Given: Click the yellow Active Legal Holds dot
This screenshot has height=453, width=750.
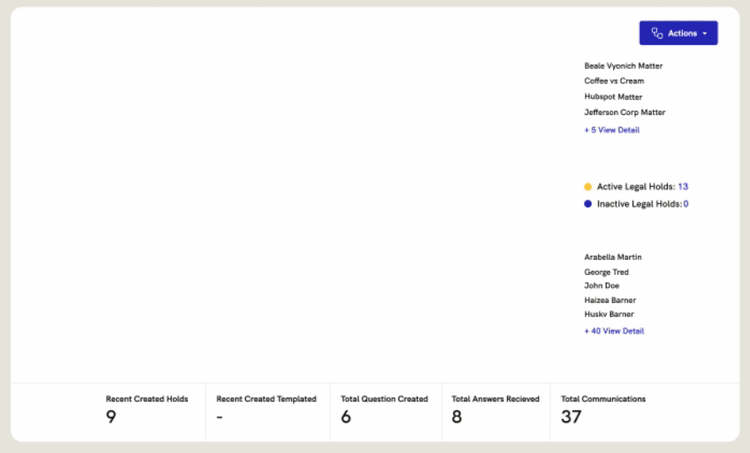Looking at the screenshot, I should point(588,187).
